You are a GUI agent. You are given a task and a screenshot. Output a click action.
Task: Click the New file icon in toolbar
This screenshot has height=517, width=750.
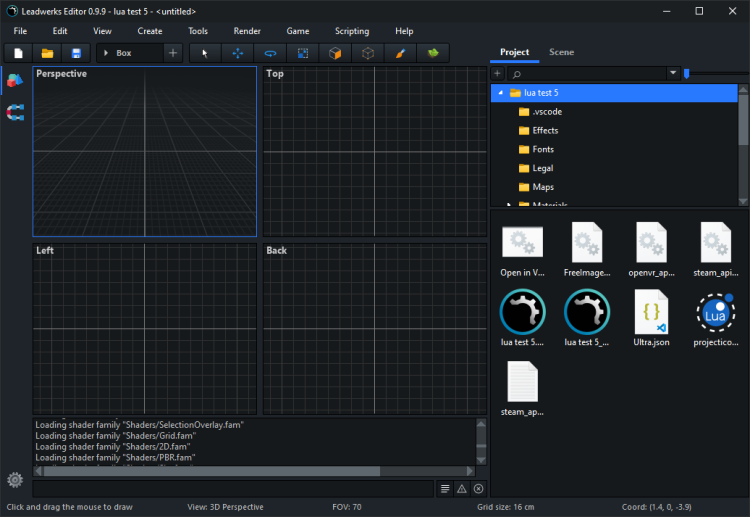click(18, 53)
